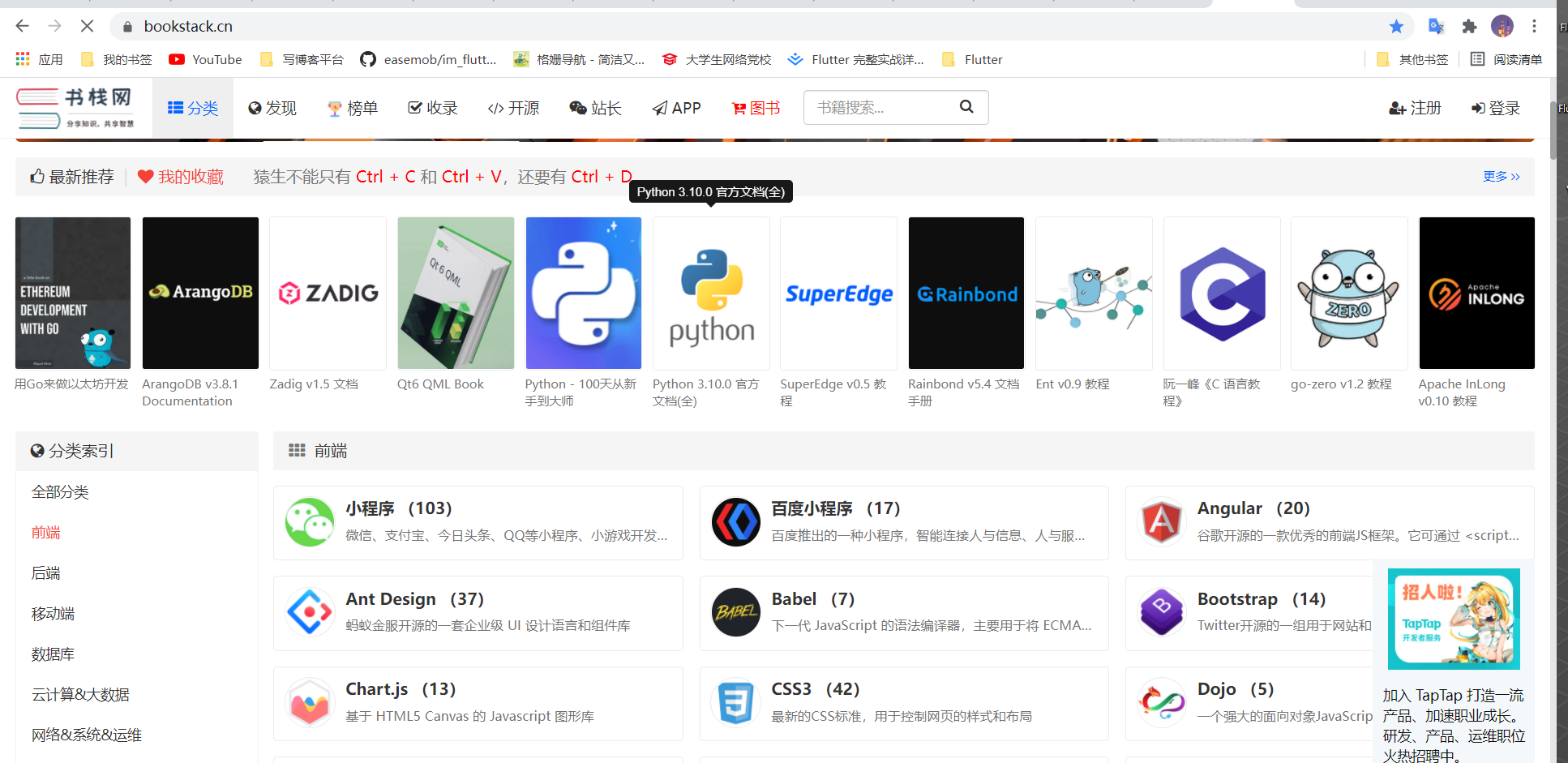This screenshot has width=1568, height=763.
Task: Select 后端 in category index
Action: coord(46,573)
